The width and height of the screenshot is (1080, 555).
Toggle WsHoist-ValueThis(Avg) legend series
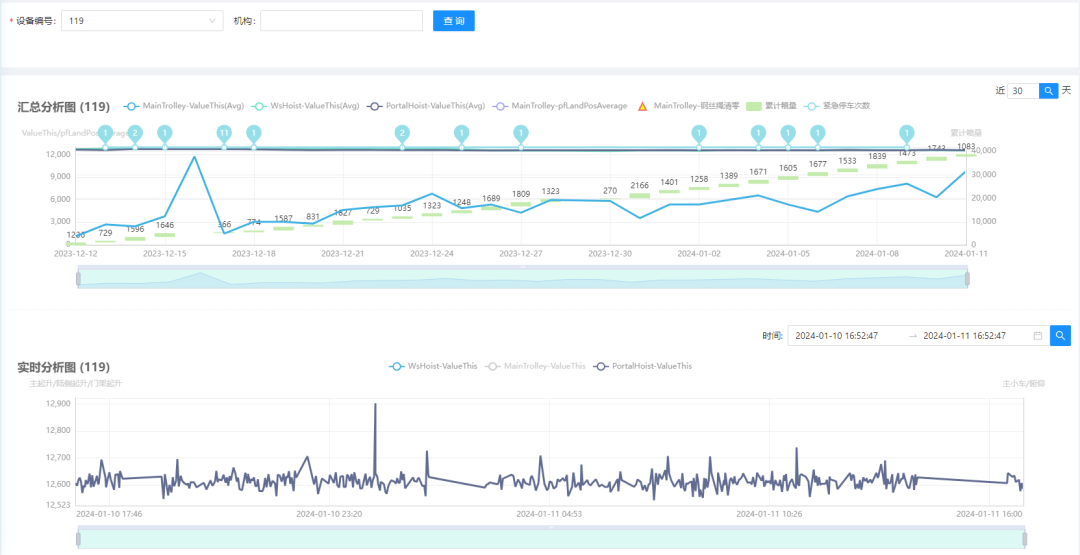306,106
